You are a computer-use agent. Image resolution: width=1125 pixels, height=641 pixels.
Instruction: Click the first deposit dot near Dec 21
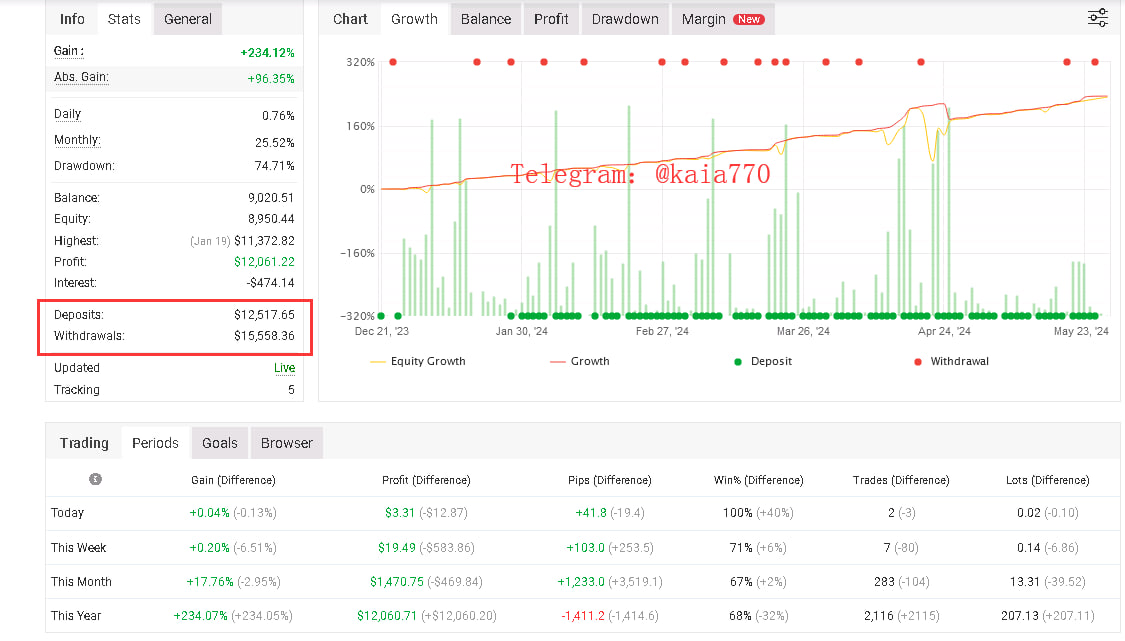click(381, 316)
